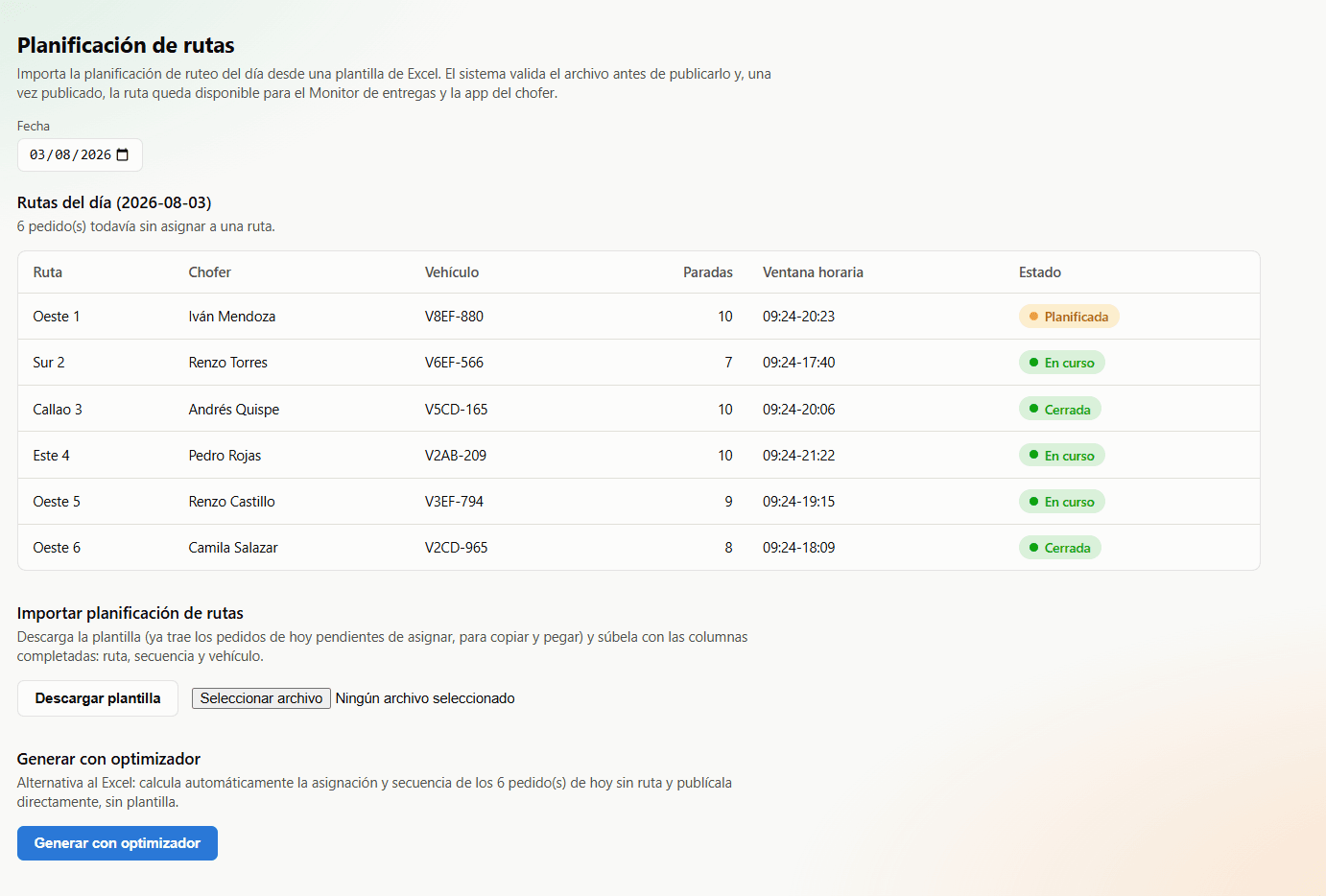
Task: Click driver name Iván Mendoza
Action: coord(232,317)
